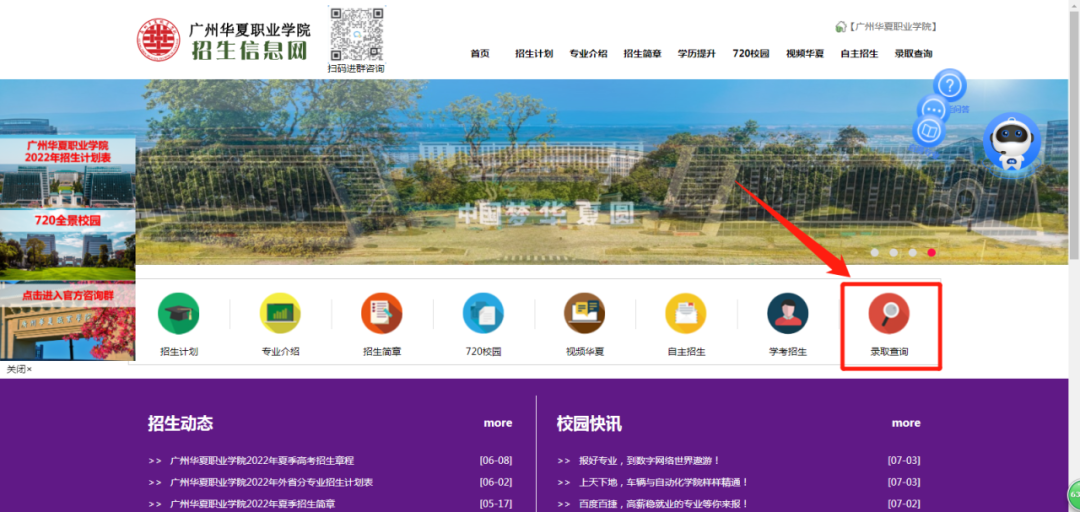Click the floating book icon
The width and height of the screenshot is (1080, 512).
(927, 130)
